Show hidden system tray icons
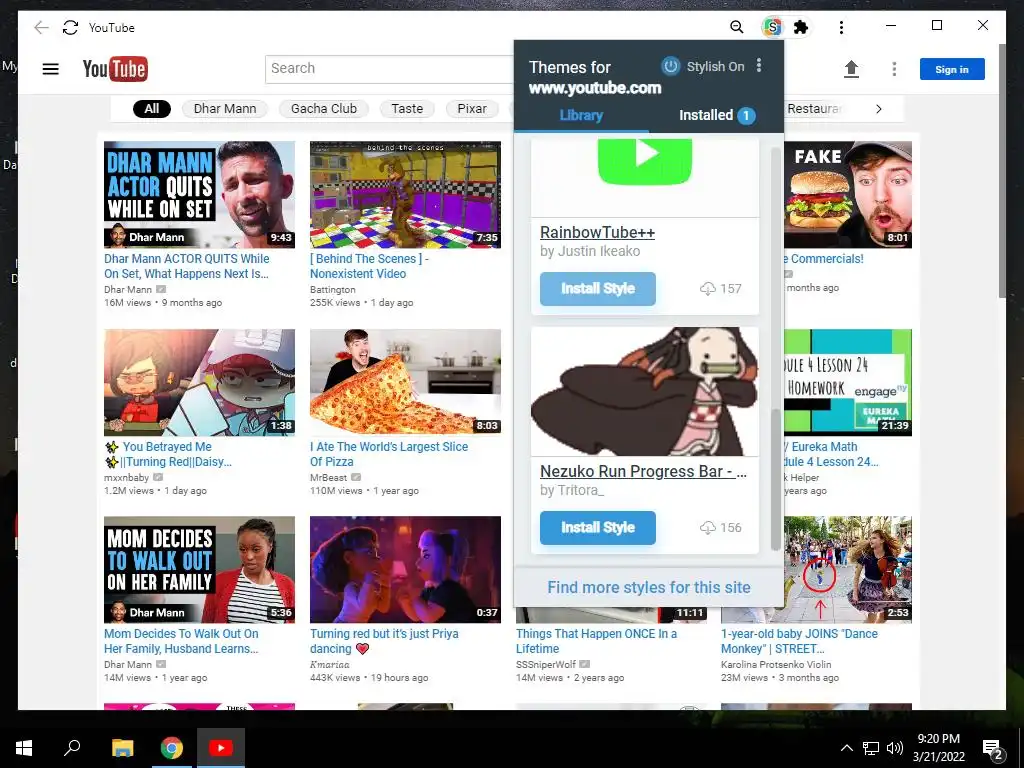 (x=846, y=748)
